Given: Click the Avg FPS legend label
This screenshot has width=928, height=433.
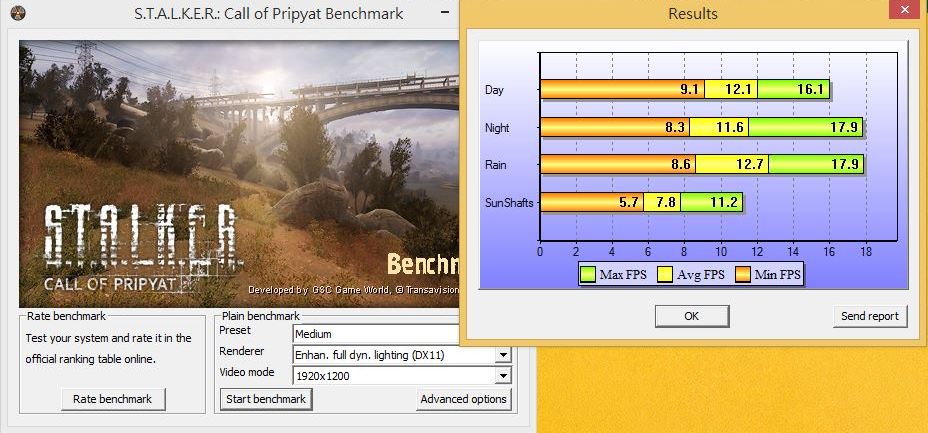Looking at the screenshot, I should coord(700,274).
